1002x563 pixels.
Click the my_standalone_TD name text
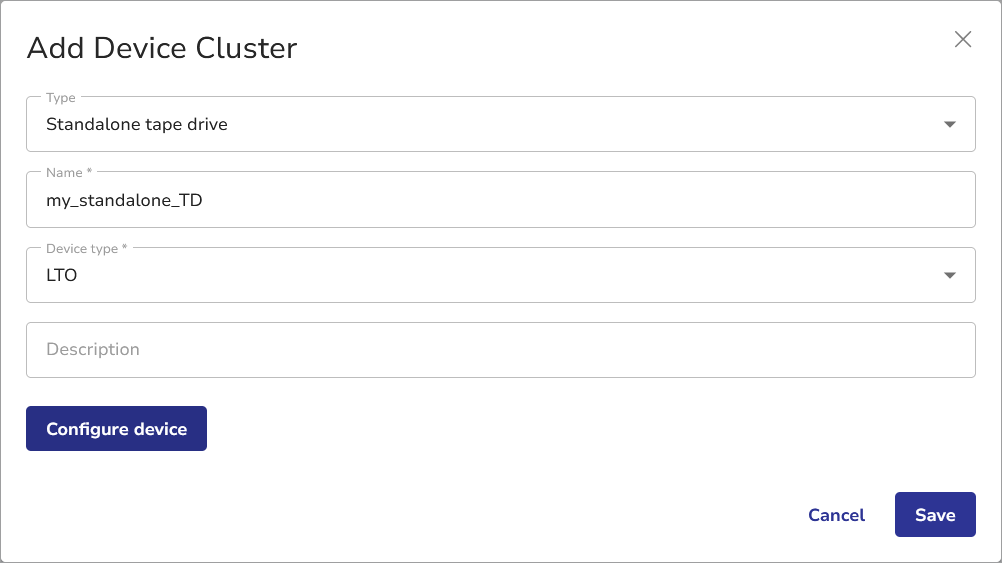pos(124,201)
